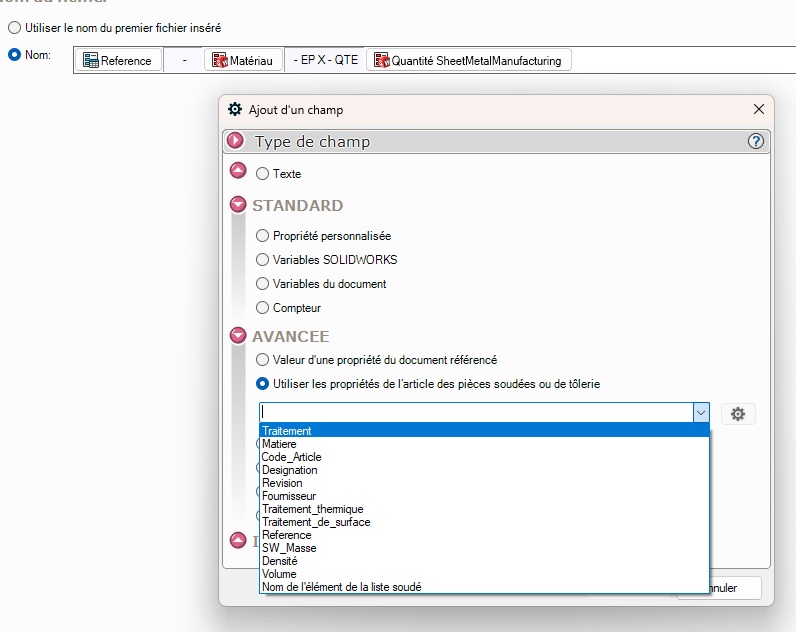This screenshot has height=632, width=796.
Task: Pick Code_Article in the property list
Action: (x=291, y=457)
